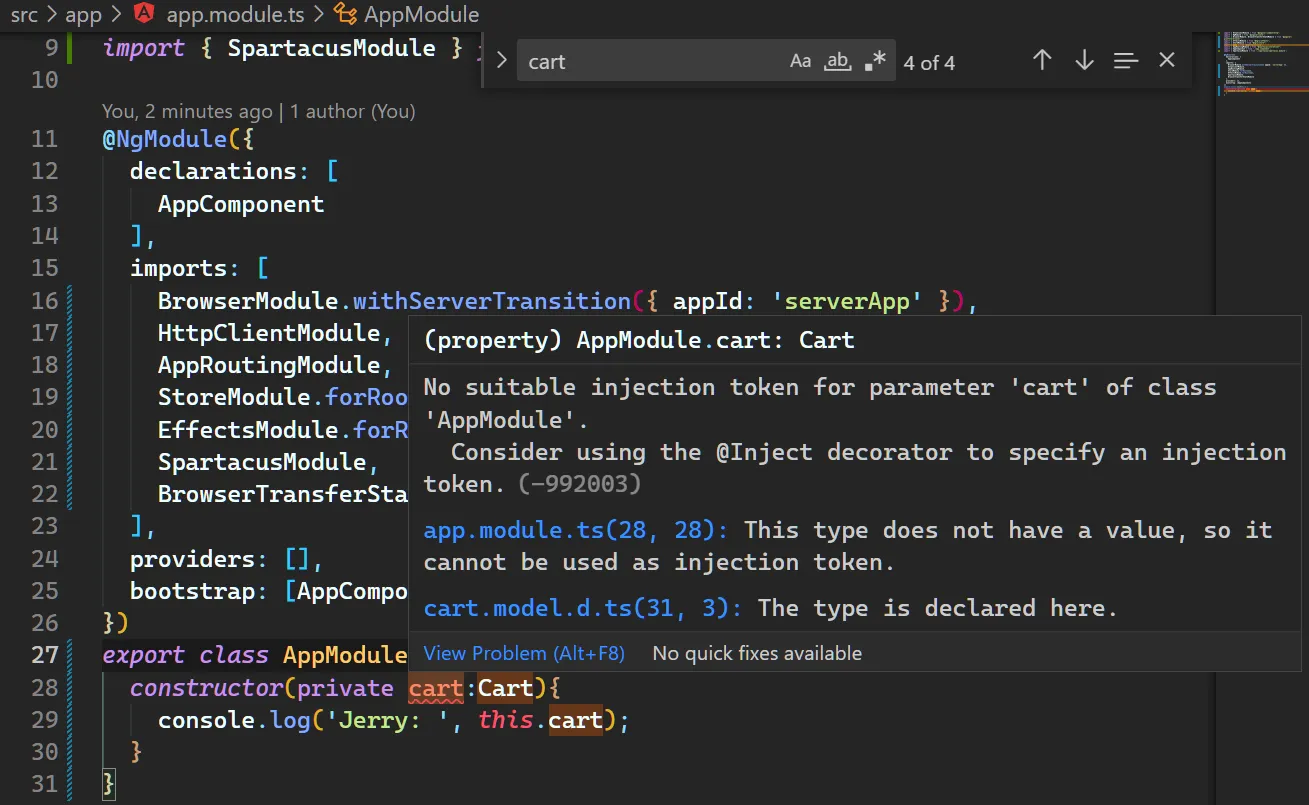Click 'declarations' property on line 12
Image resolution: width=1309 pixels, height=805 pixels.
213,171
